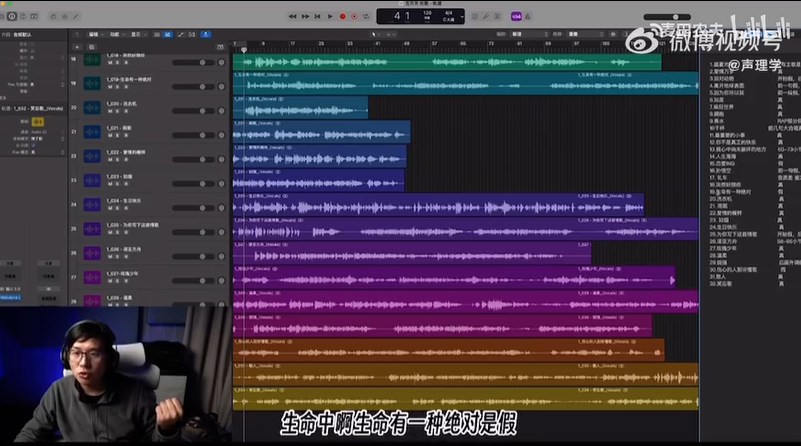Click the purple 1234 count-in button
The height and width of the screenshot is (446, 801).
pos(516,16)
